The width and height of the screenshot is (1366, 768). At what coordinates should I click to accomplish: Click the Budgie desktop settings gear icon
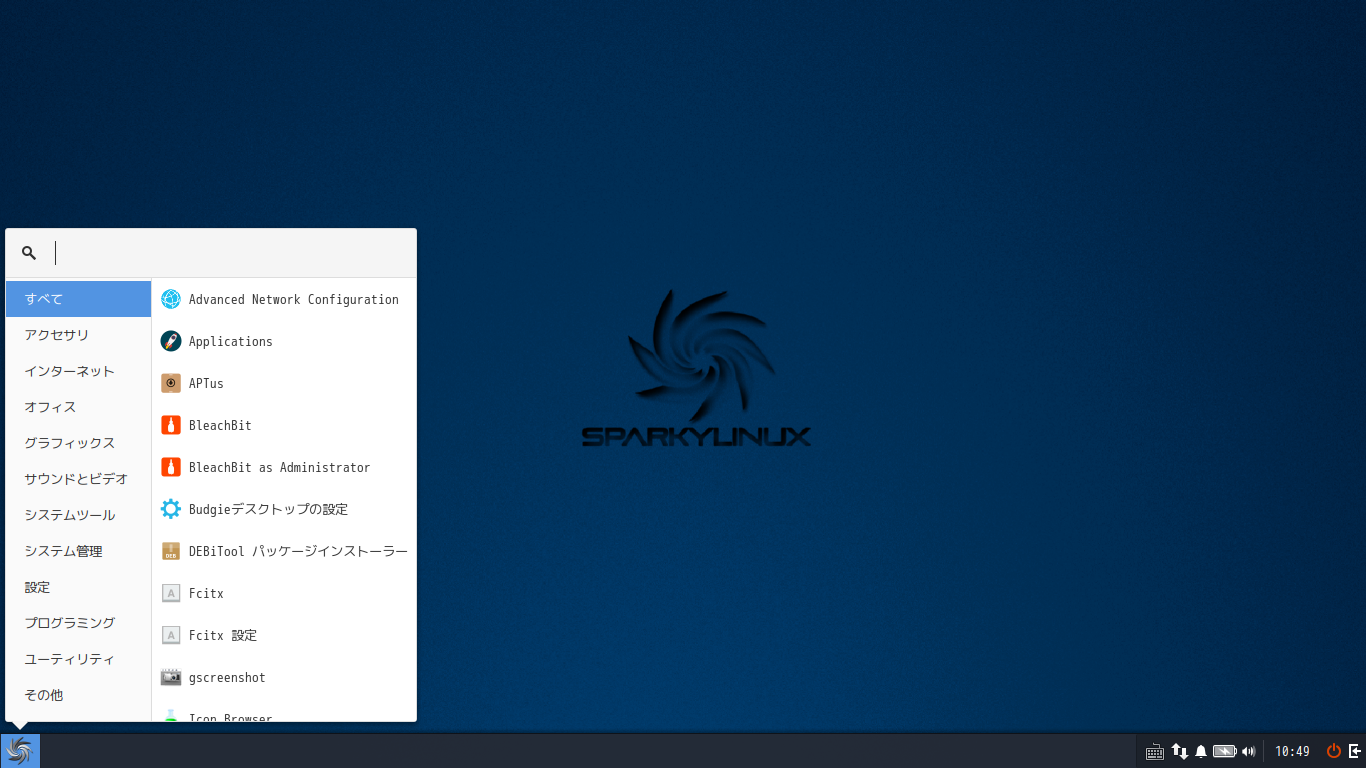pyautogui.click(x=171, y=509)
